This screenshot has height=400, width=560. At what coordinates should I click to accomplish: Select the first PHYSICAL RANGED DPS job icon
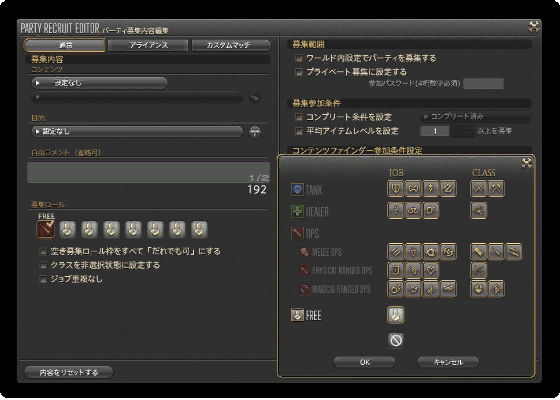(x=395, y=270)
